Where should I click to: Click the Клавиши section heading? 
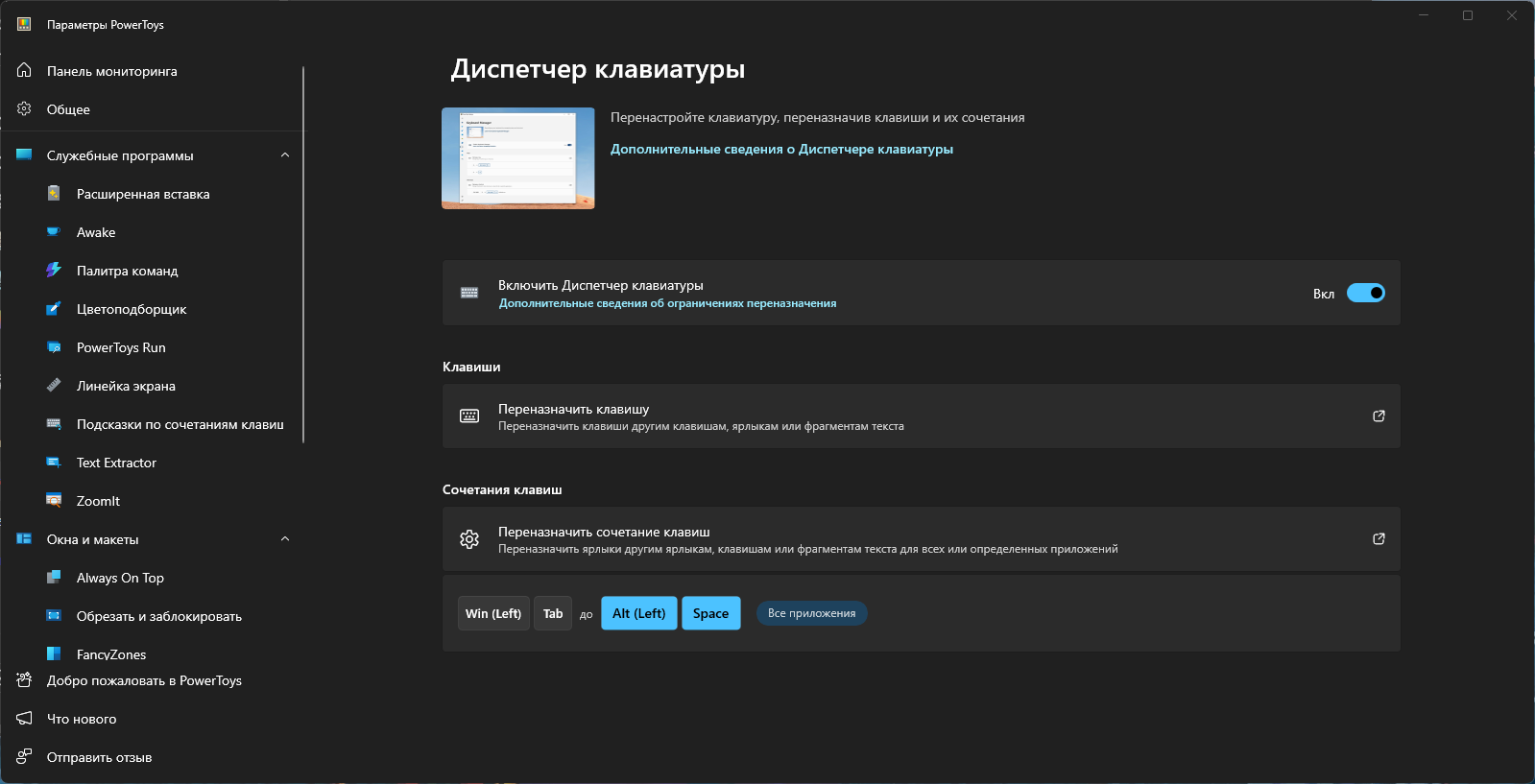pos(471,367)
